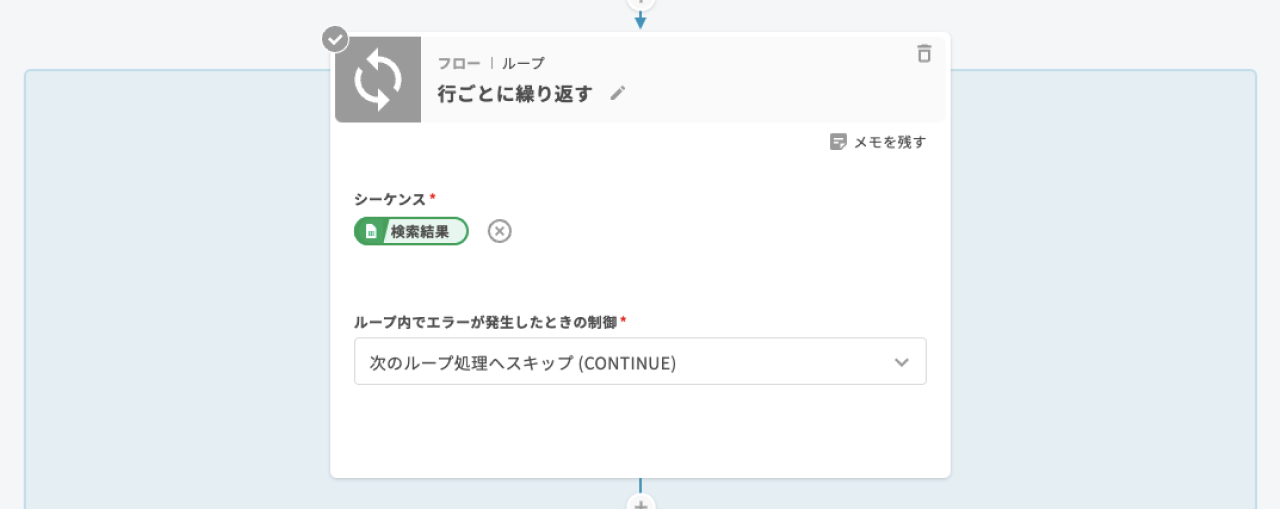Click the checkmark badge on loop card
Image resolution: width=1280 pixels, height=509 pixels.
coord(335,39)
